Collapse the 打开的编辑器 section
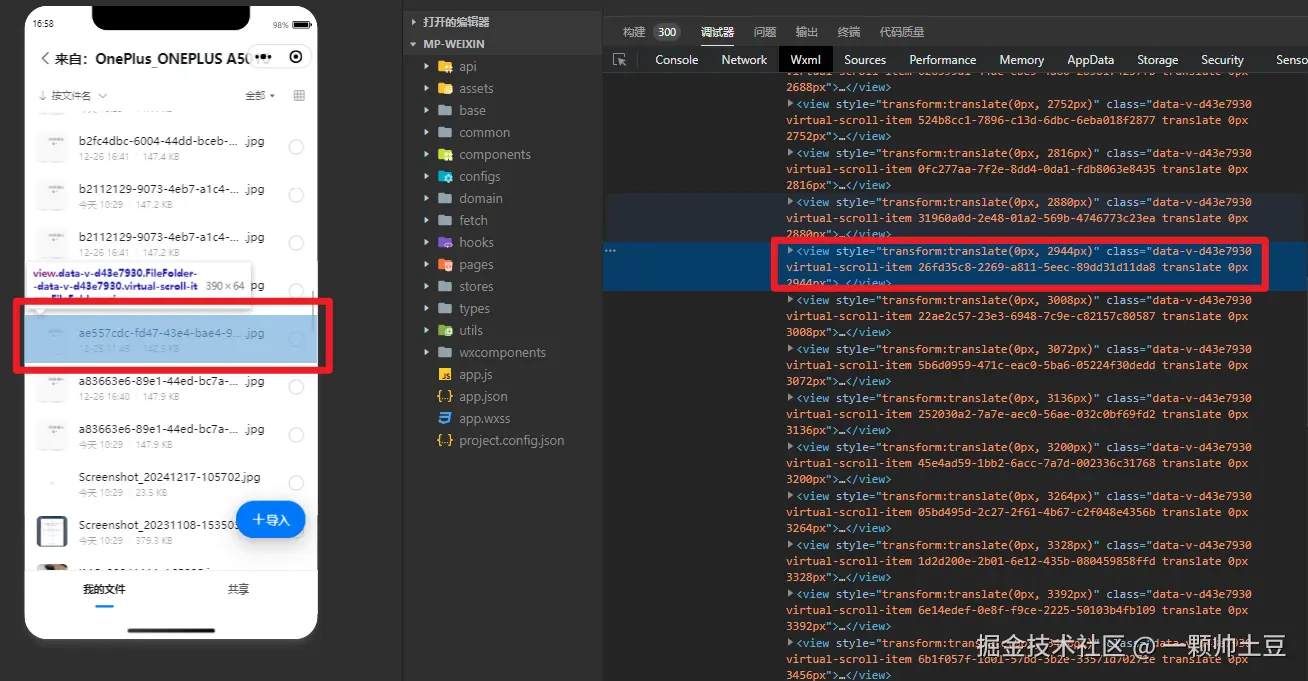Viewport: 1308px width, 681px height. 414,22
